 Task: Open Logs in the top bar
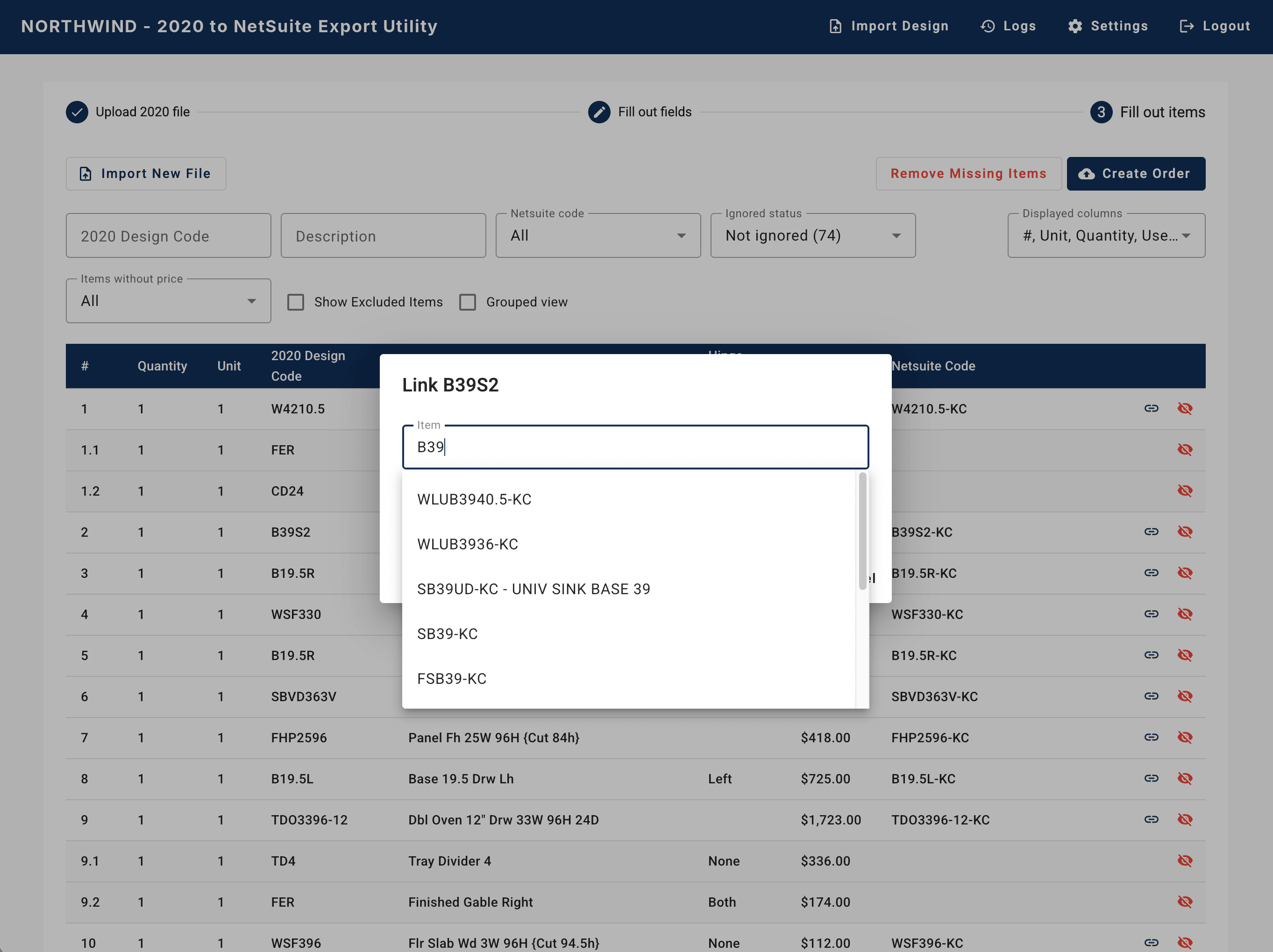1008,26
